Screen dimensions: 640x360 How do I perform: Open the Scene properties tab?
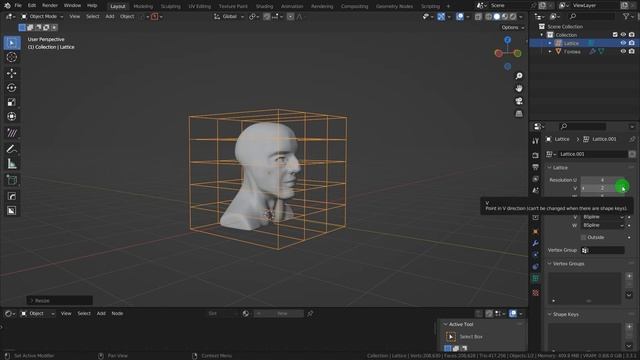536,191
